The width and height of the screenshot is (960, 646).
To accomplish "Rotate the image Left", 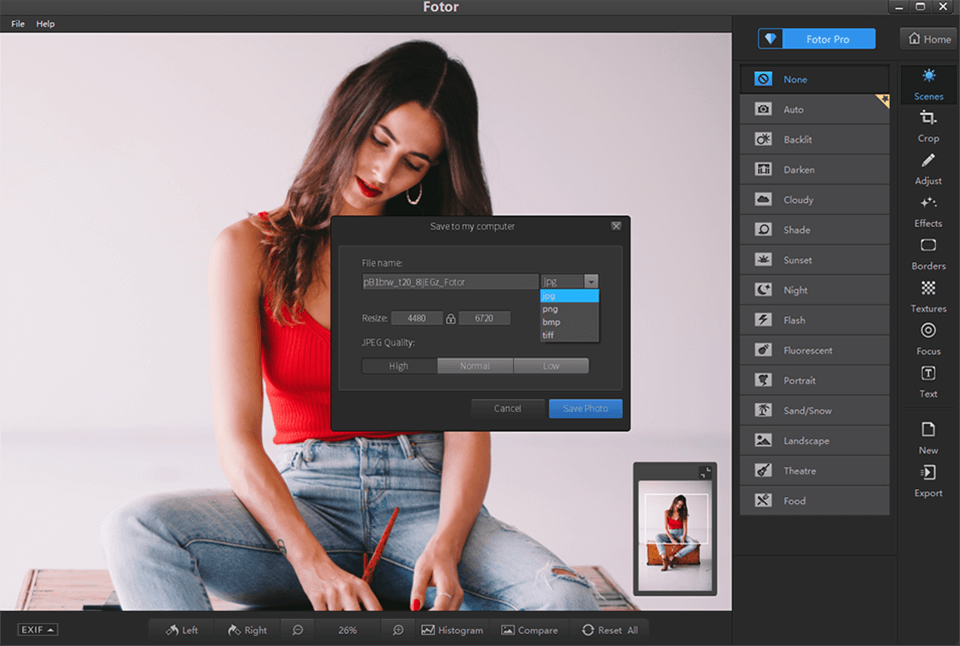I will tap(181, 630).
